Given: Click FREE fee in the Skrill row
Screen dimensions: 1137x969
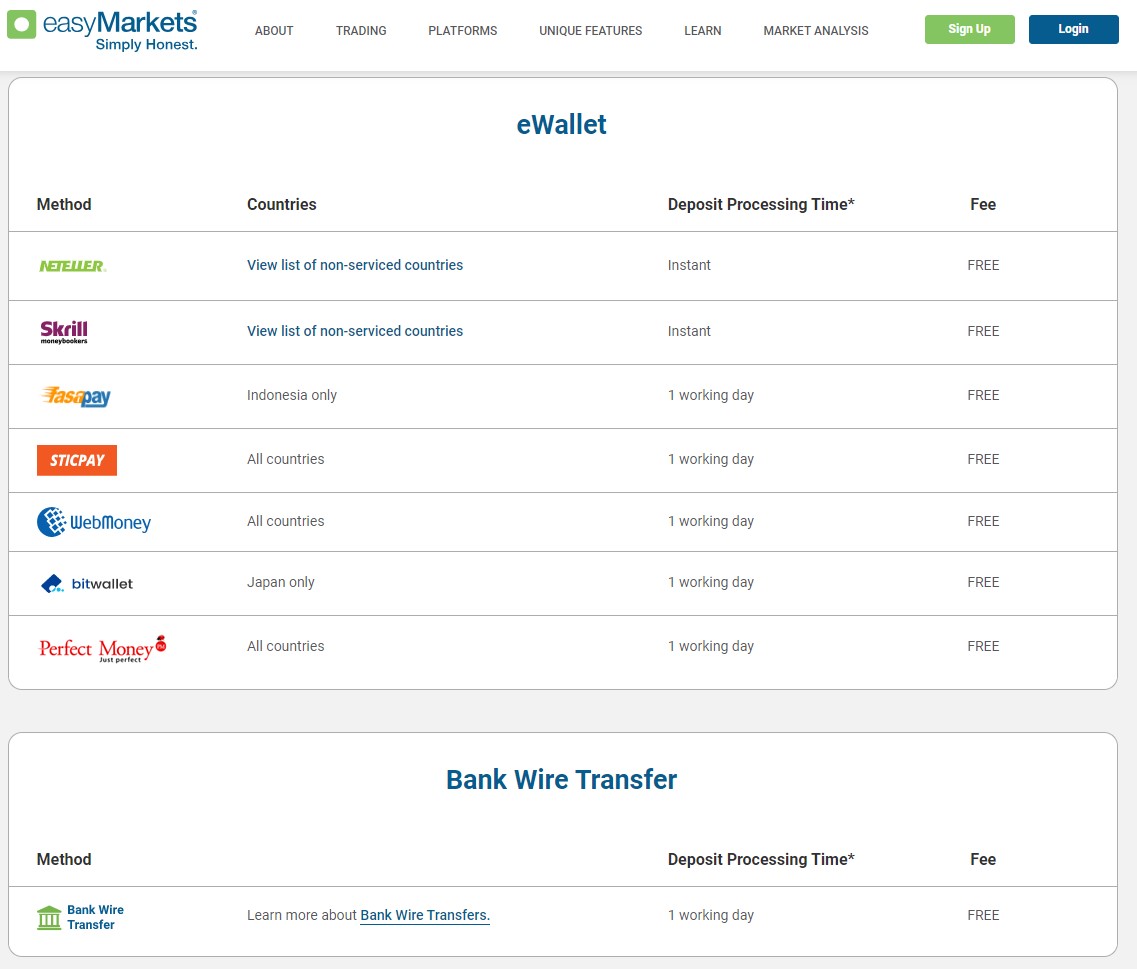Looking at the screenshot, I should pyautogui.click(x=983, y=331).
